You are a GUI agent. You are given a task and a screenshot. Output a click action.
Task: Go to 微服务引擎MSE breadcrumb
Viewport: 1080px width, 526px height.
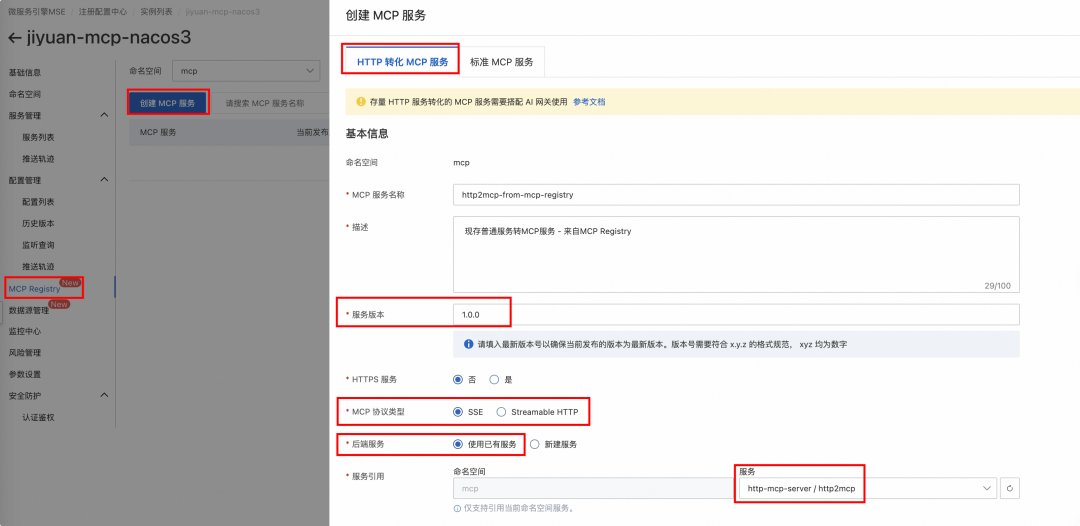tap(37, 12)
